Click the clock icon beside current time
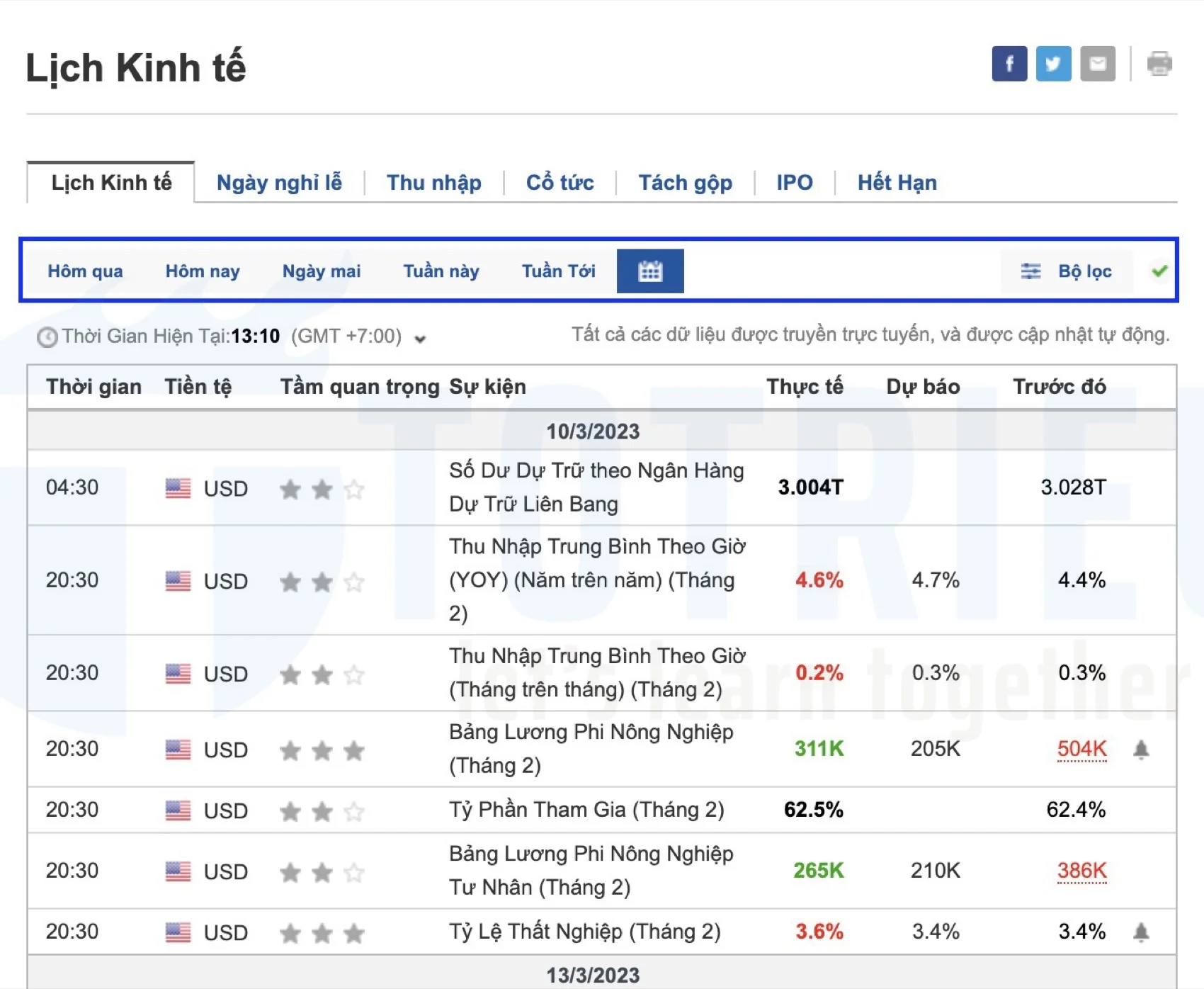1204x989 pixels. (47, 337)
